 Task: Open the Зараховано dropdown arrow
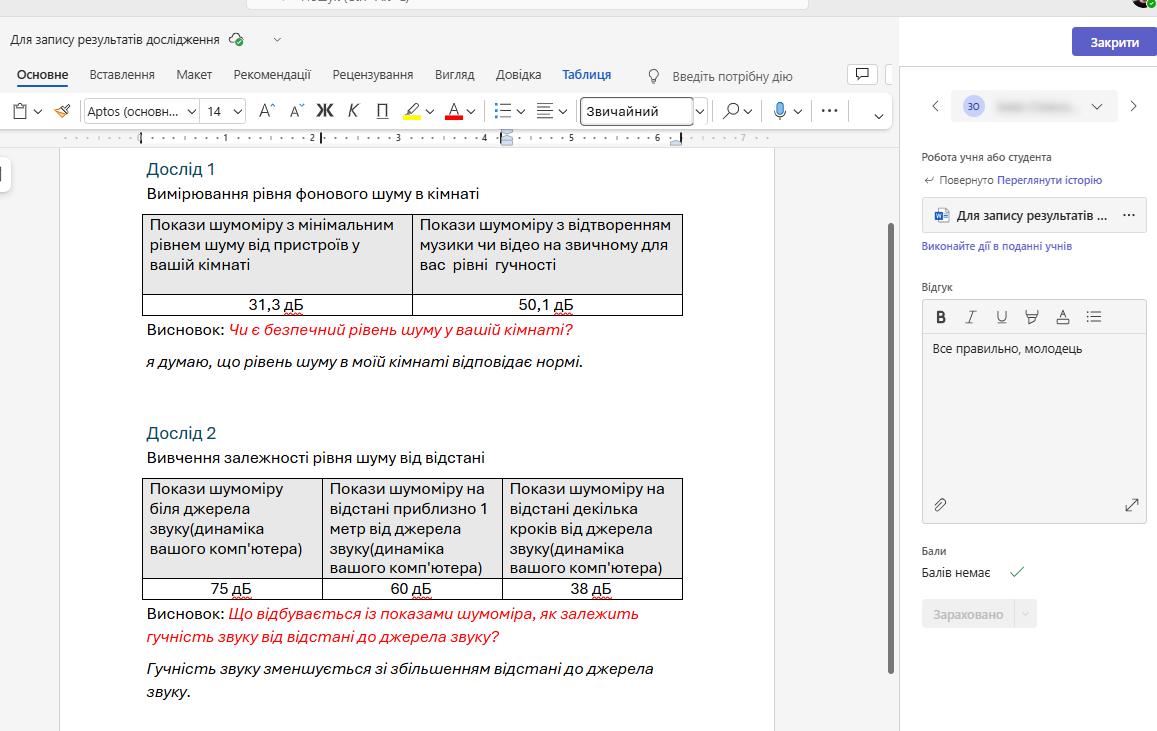[1026, 614]
